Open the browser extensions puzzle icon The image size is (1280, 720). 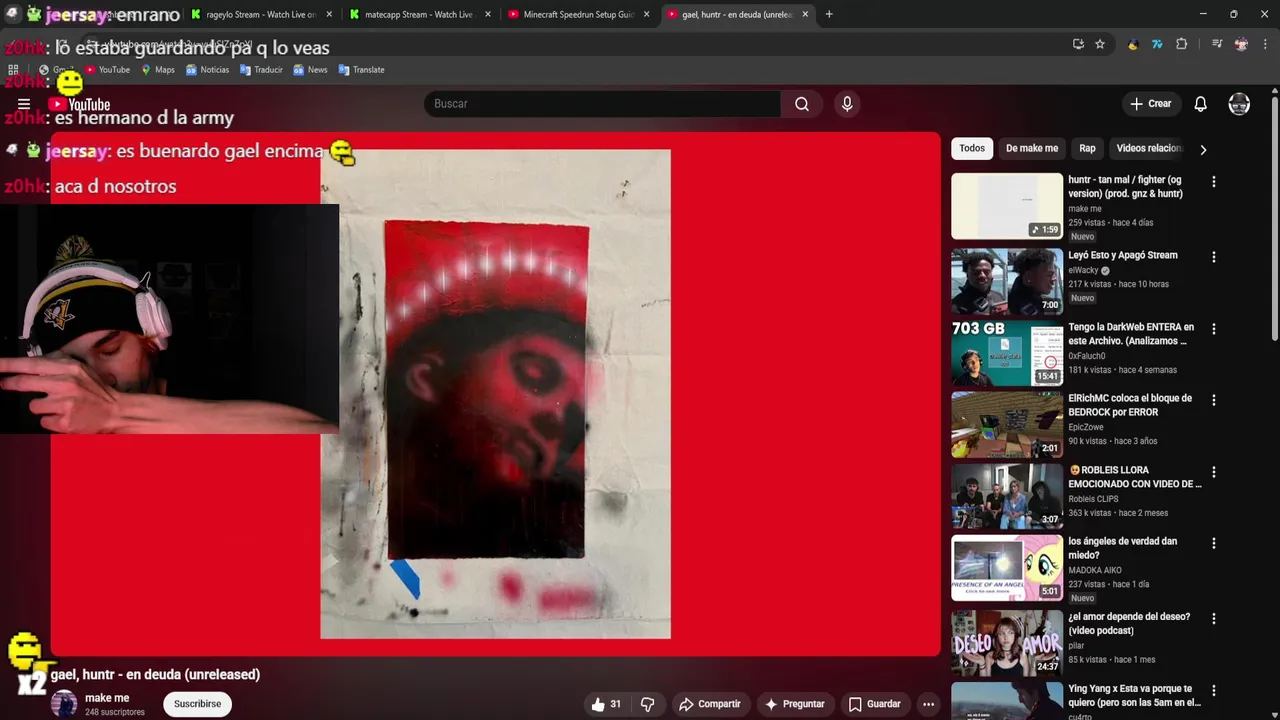click(x=1181, y=44)
